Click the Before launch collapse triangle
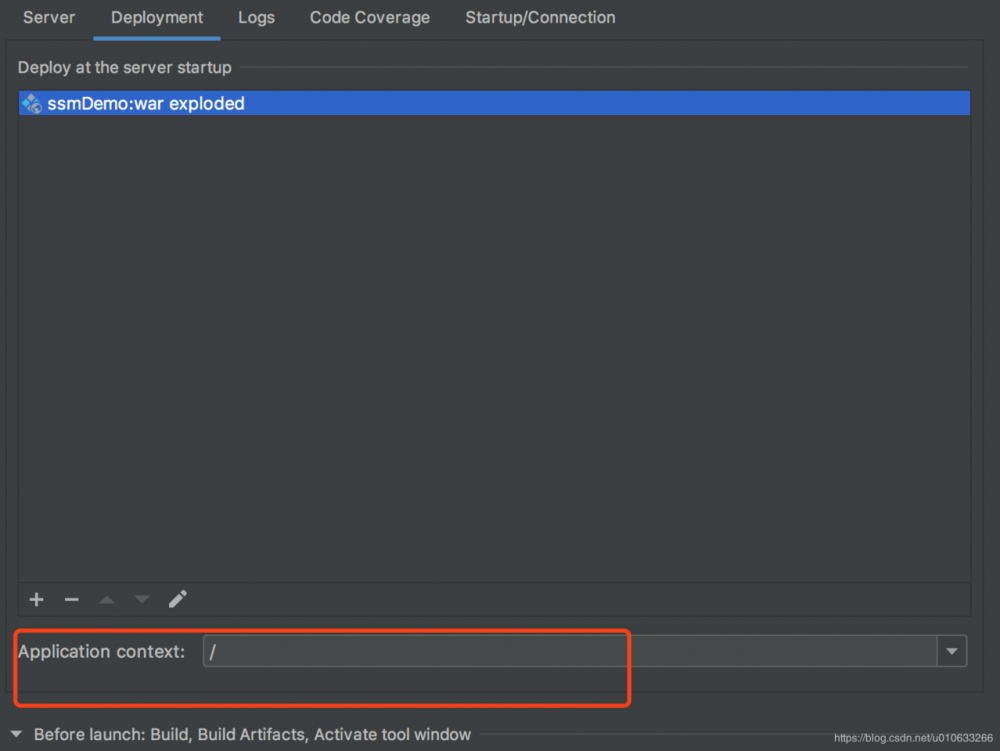The image size is (1000, 751). pos(16,734)
